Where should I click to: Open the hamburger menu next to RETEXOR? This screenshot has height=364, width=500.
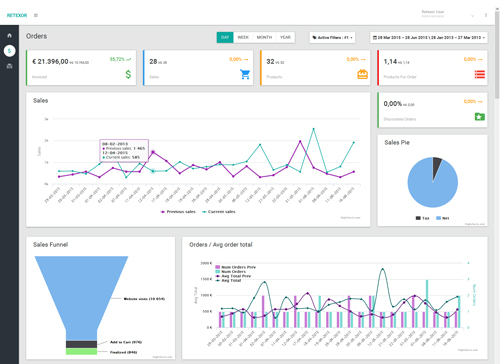pos(36,15)
